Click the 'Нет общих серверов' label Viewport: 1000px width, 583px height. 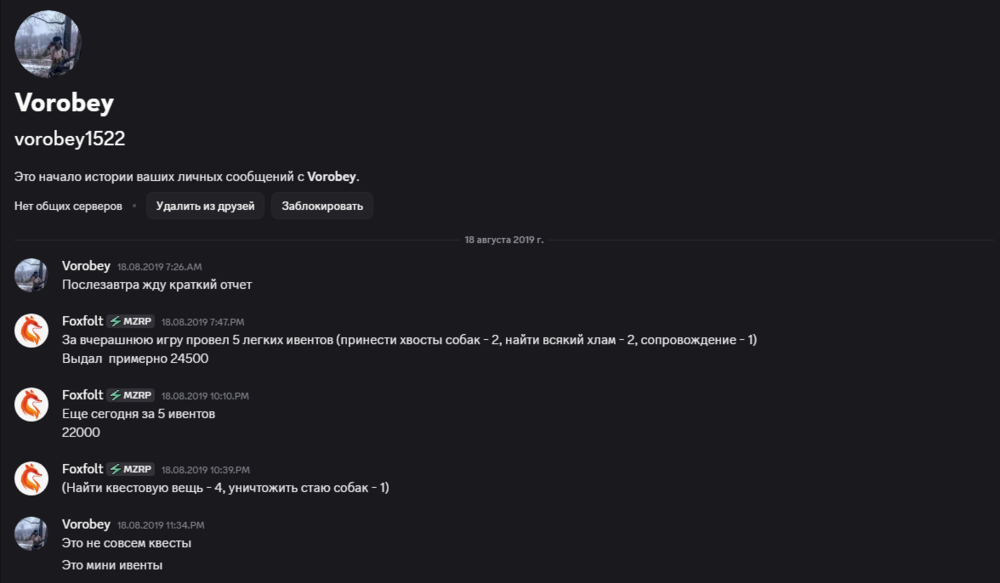point(67,204)
